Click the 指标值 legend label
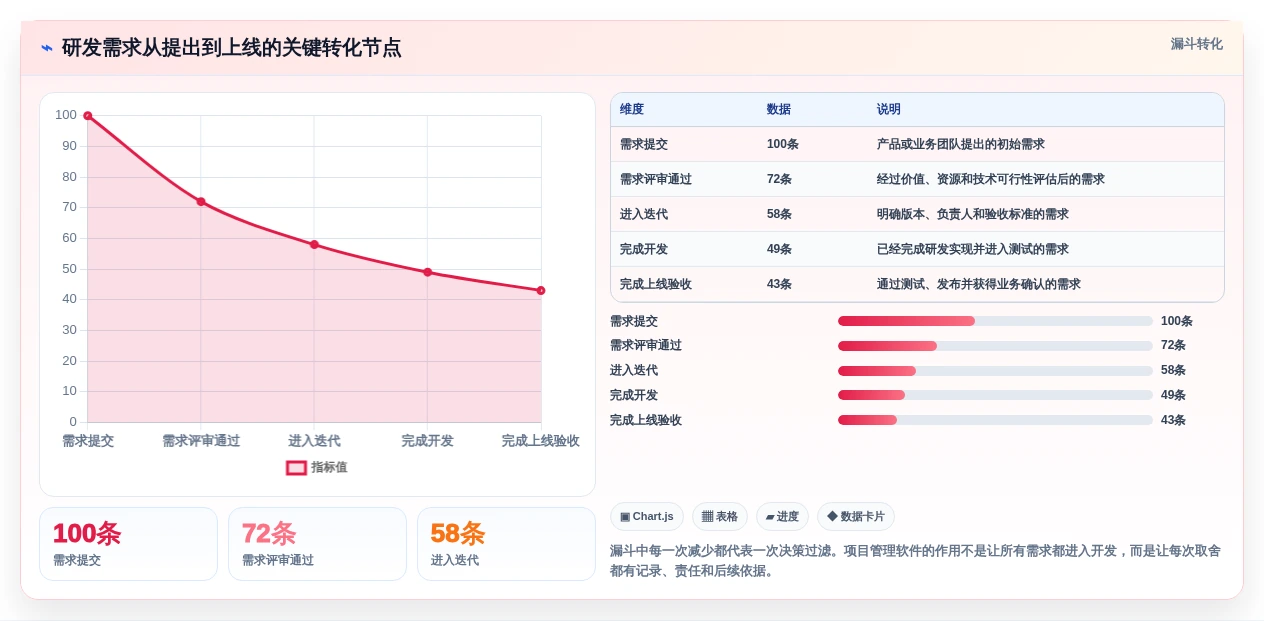This screenshot has width=1264, height=621. pos(329,467)
